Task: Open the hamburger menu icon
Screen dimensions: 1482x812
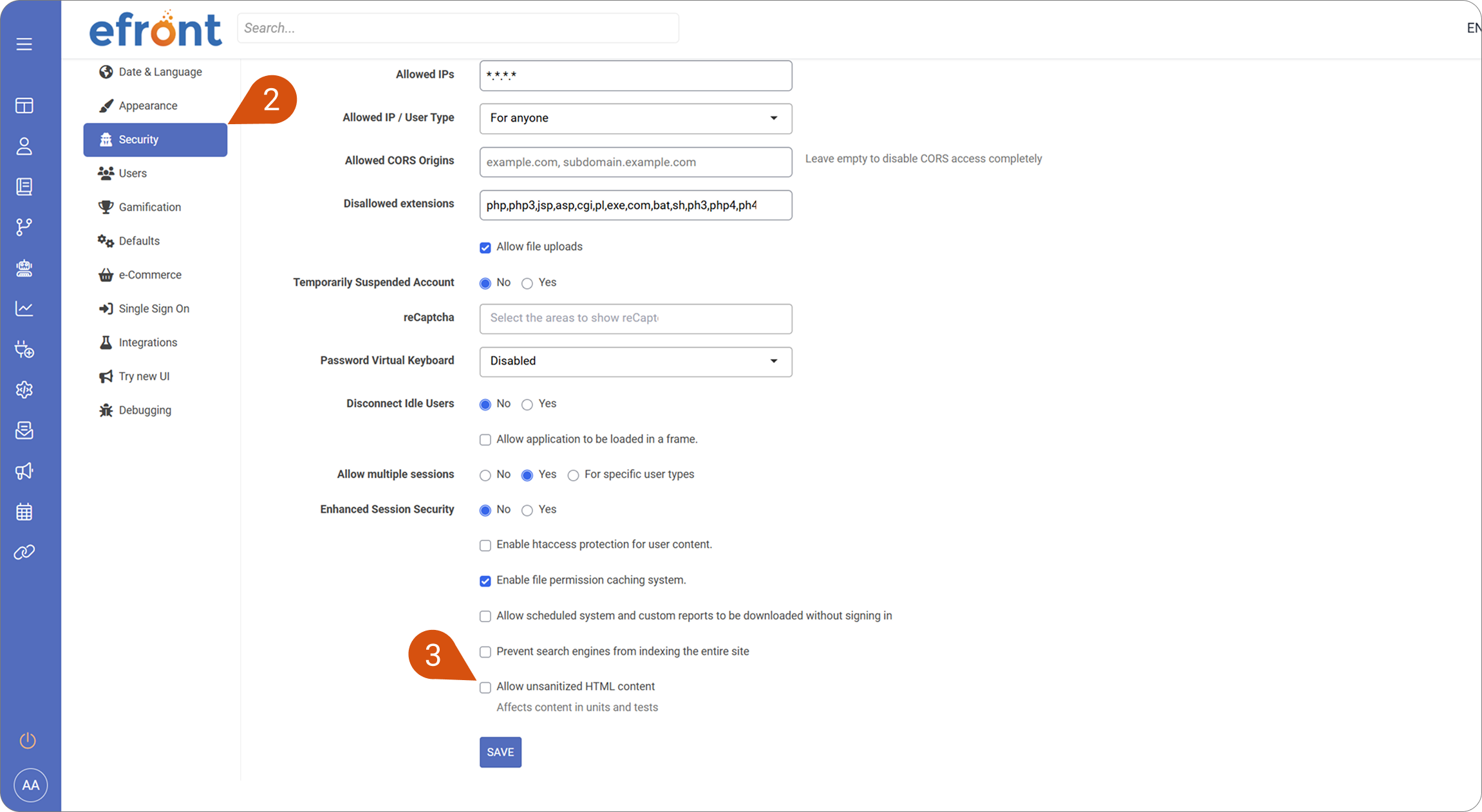Action: pyautogui.click(x=24, y=44)
